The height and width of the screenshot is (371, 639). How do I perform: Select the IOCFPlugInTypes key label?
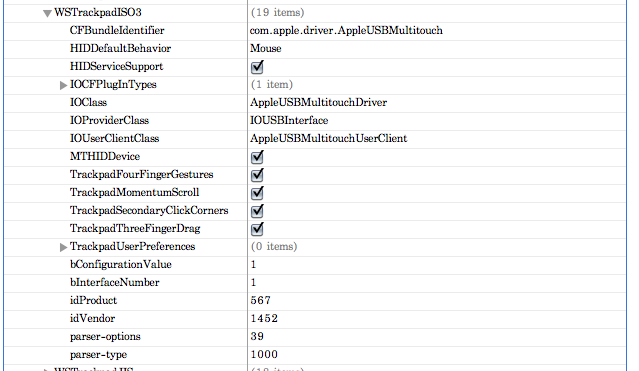pyautogui.click(x=113, y=84)
